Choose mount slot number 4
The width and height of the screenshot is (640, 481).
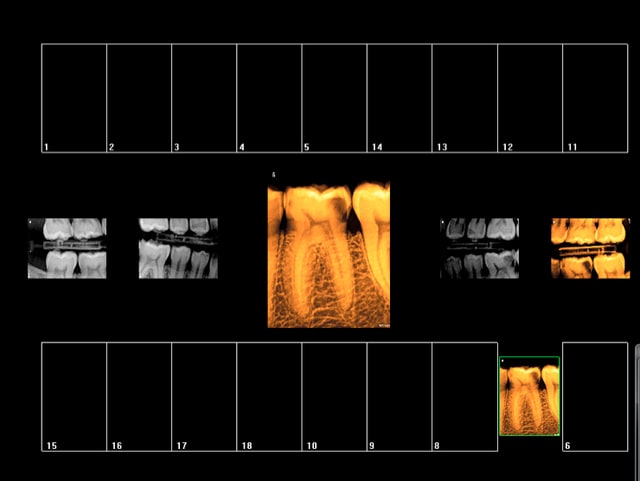269,98
